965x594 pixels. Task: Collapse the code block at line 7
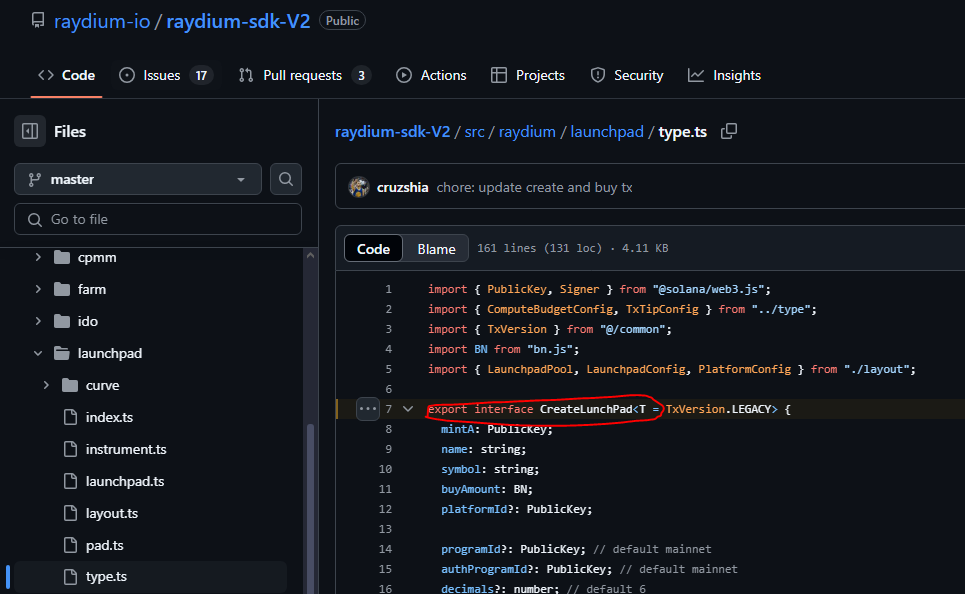[x=408, y=409]
